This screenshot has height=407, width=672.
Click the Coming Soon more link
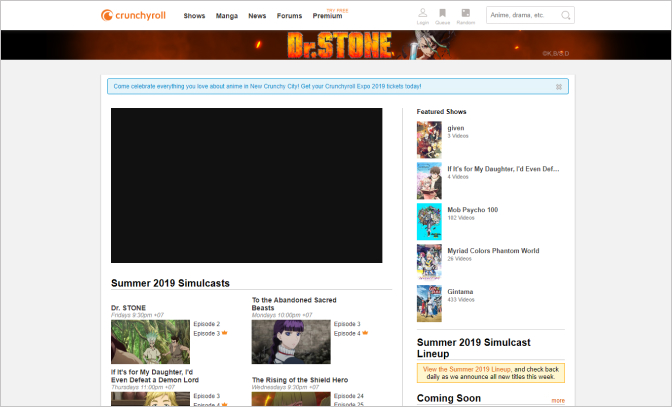(x=558, y=401)
